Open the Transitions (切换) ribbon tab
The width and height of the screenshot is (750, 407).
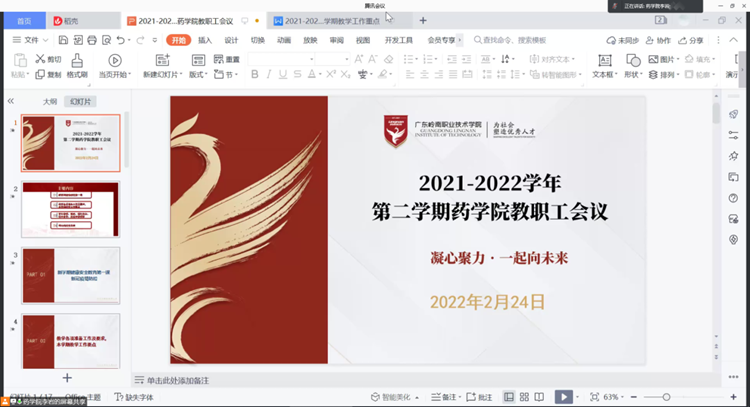[257, 40]
